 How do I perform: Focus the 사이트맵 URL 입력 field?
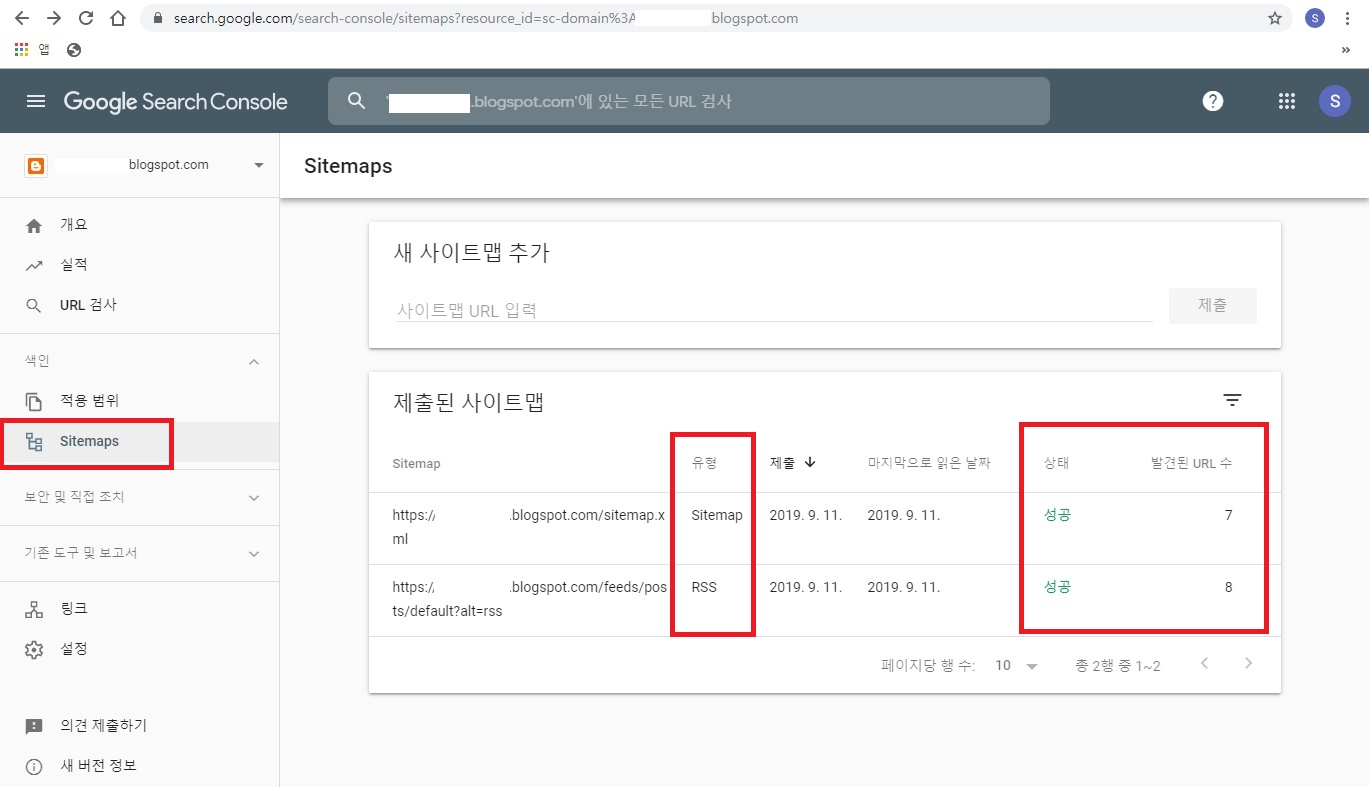[774, 310]
